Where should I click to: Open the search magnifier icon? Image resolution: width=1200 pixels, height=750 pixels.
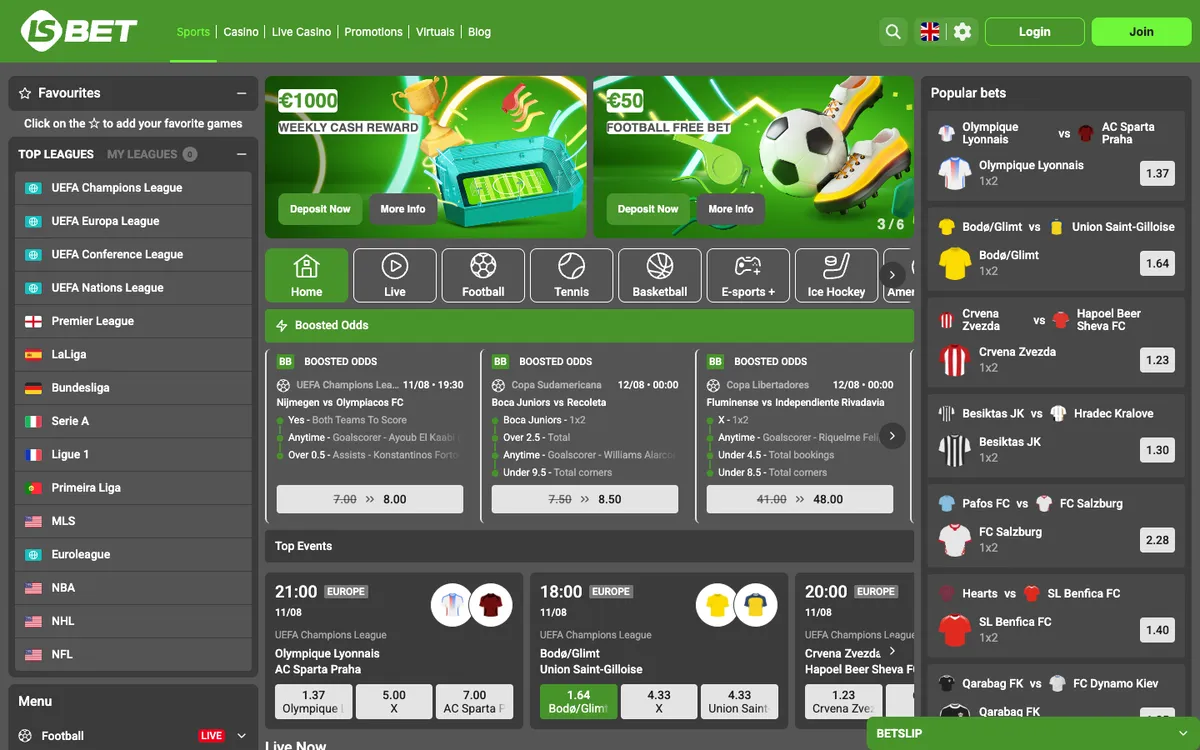[x=893, y=32]
